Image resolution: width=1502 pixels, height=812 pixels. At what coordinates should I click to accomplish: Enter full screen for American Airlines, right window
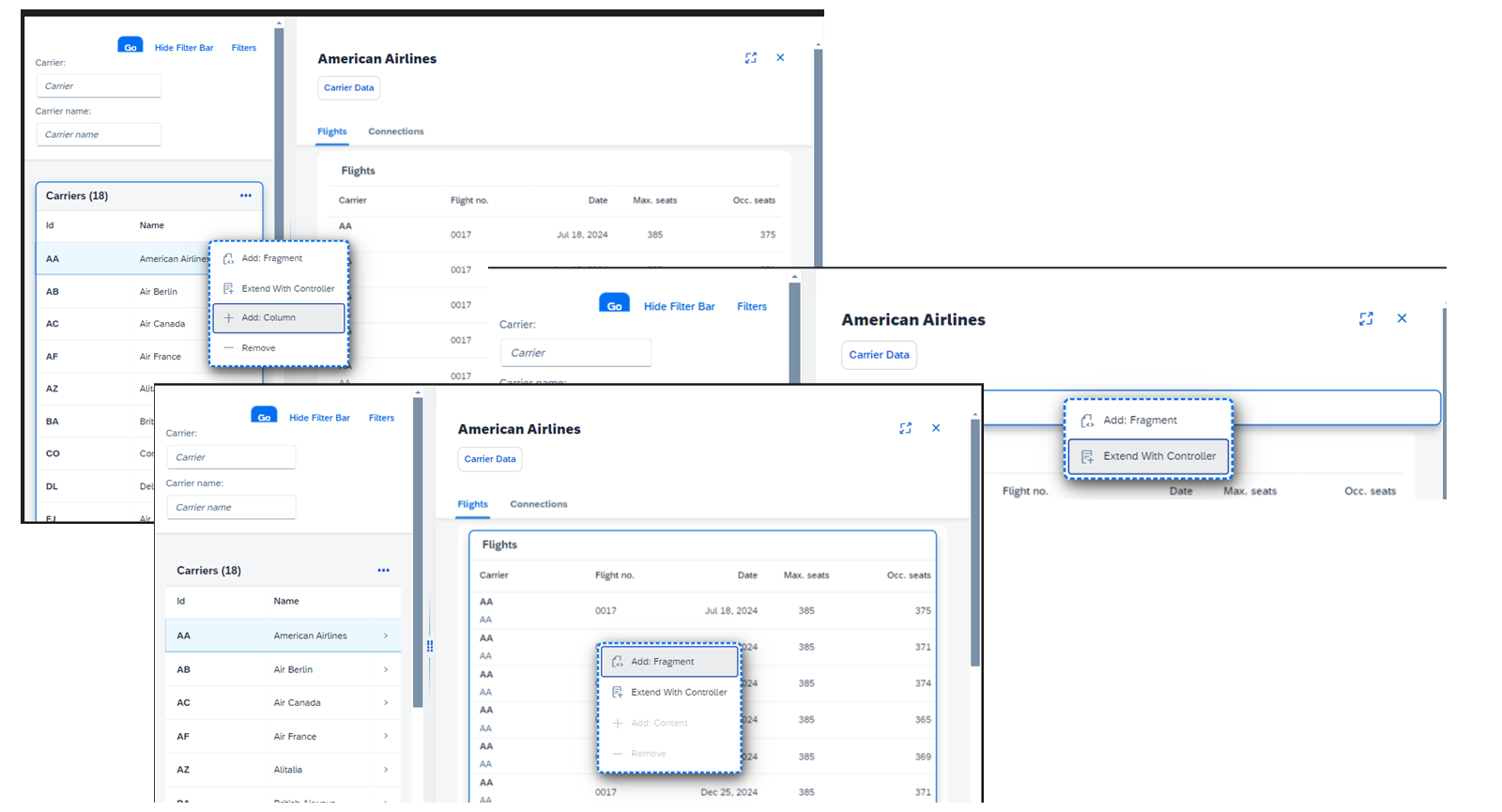tap(1366, 319)
